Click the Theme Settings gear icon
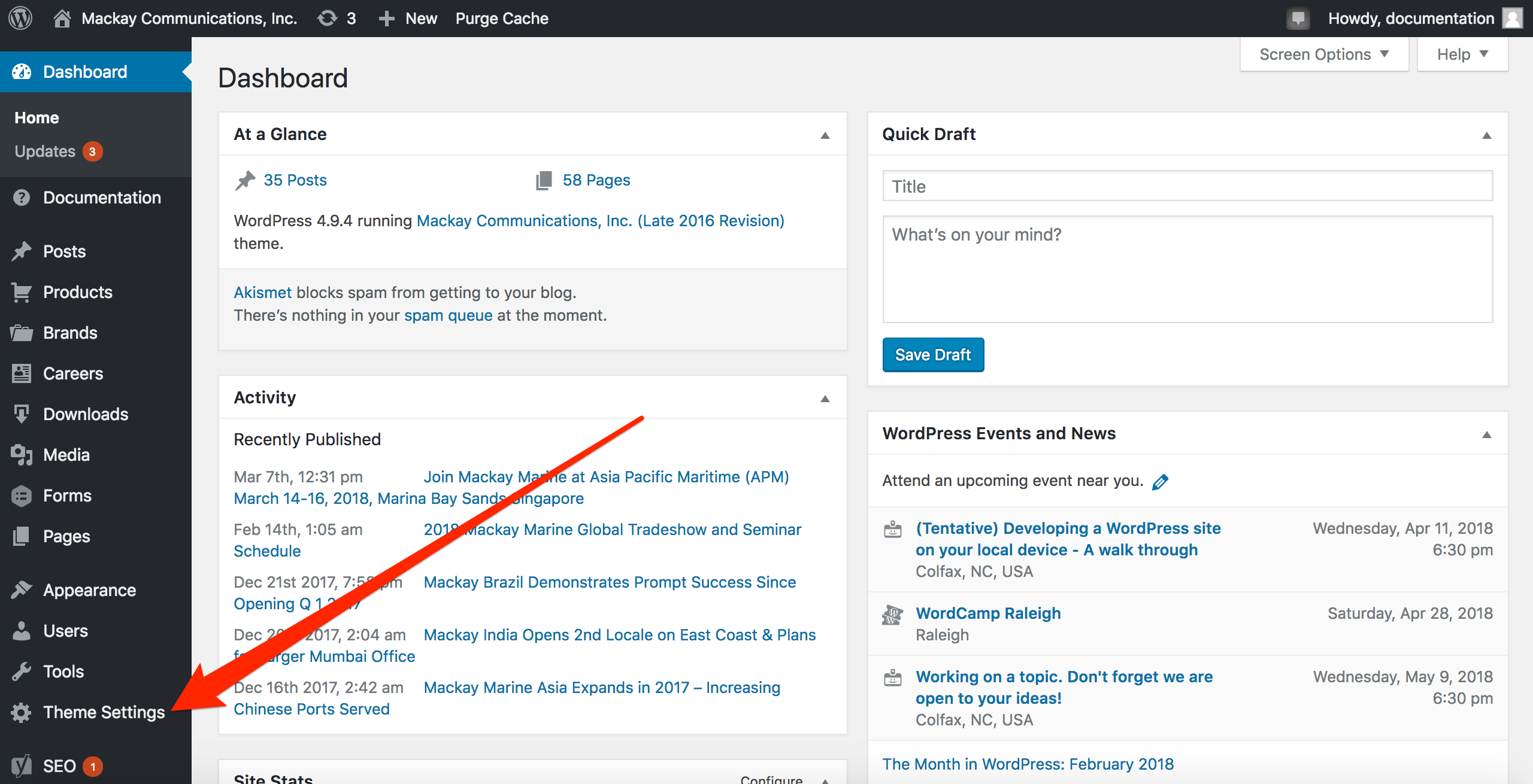 coord(22,712)
